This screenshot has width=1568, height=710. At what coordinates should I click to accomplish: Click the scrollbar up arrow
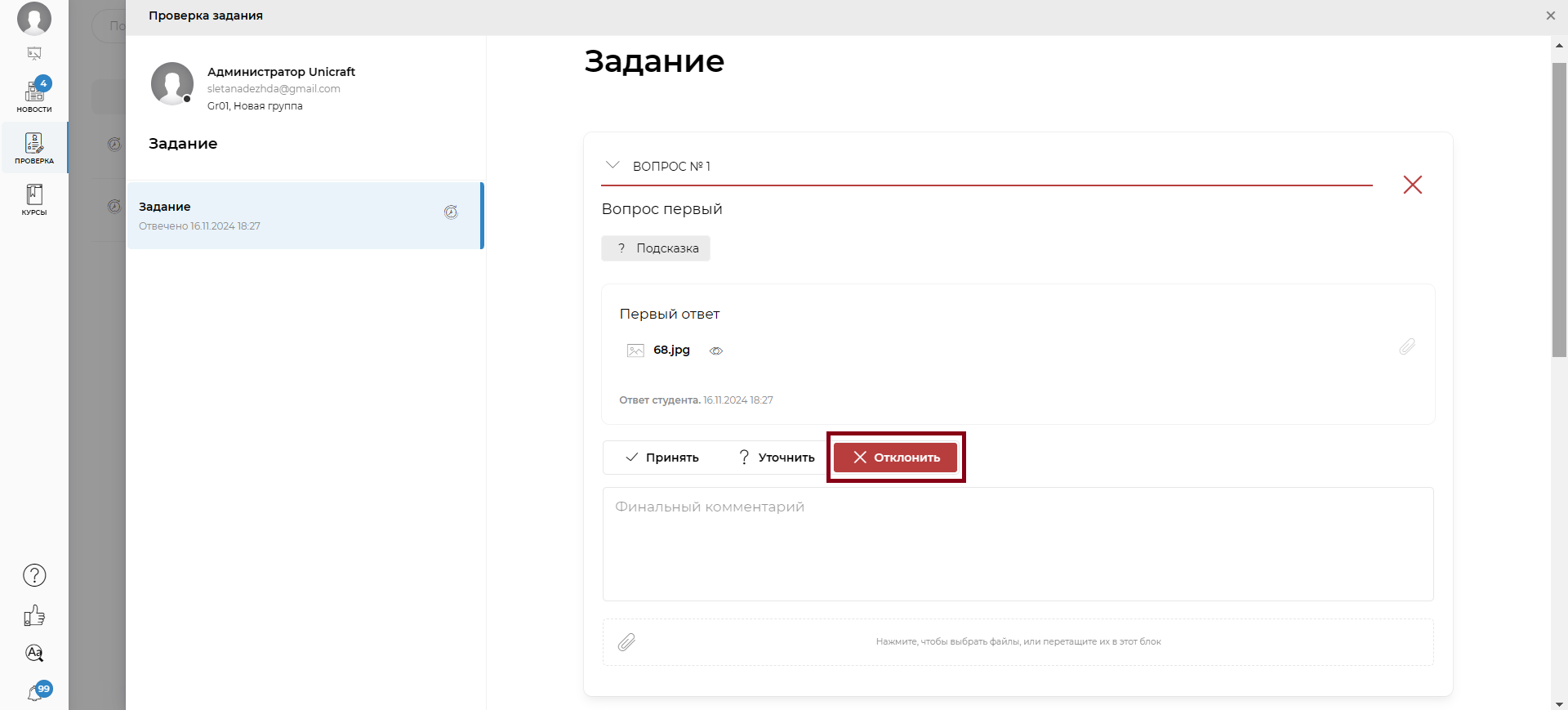tap(1559, 46)
